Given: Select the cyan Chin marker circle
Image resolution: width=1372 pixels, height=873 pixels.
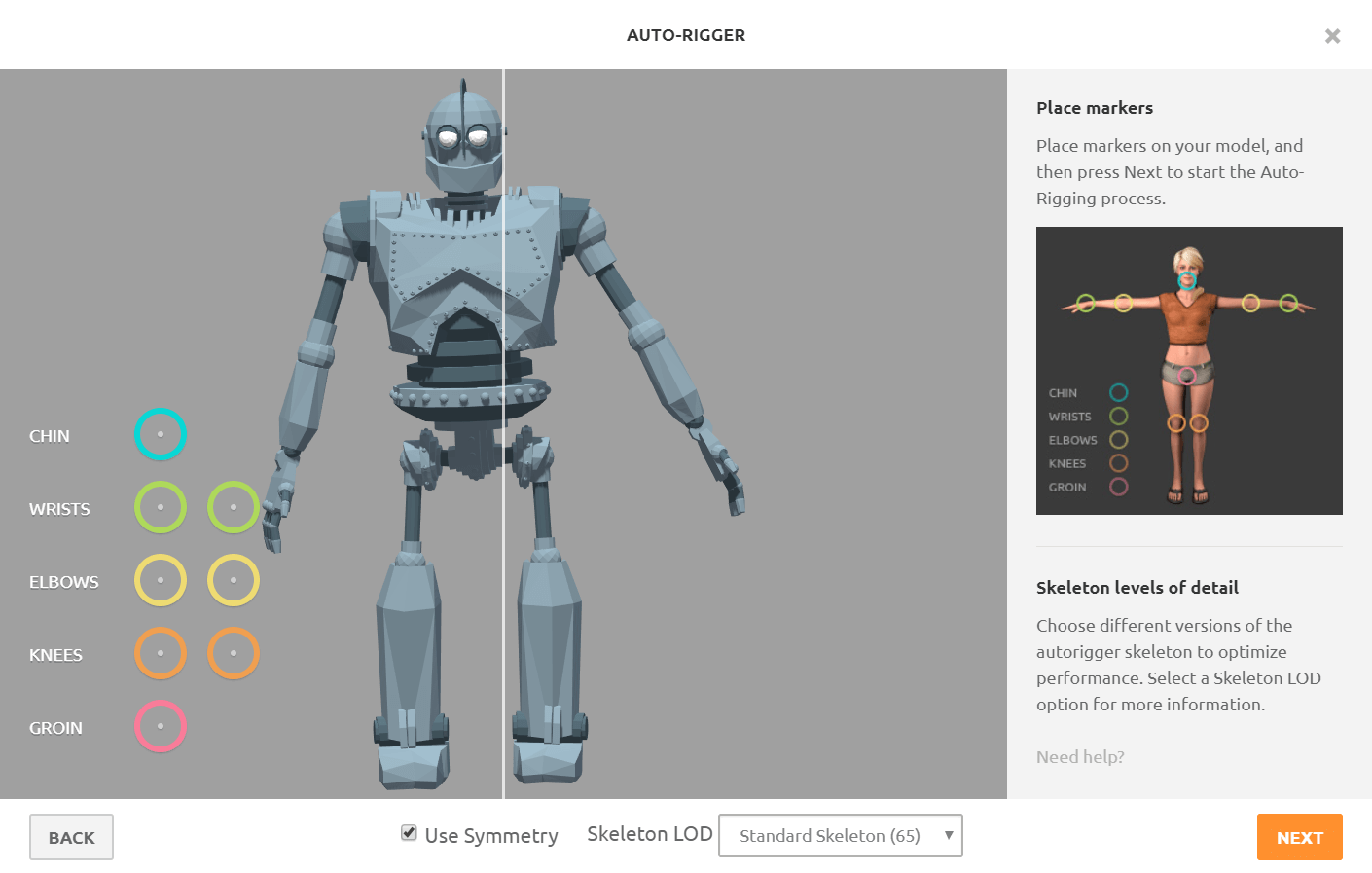Looking at the screenshot, I should coord(161,434).
